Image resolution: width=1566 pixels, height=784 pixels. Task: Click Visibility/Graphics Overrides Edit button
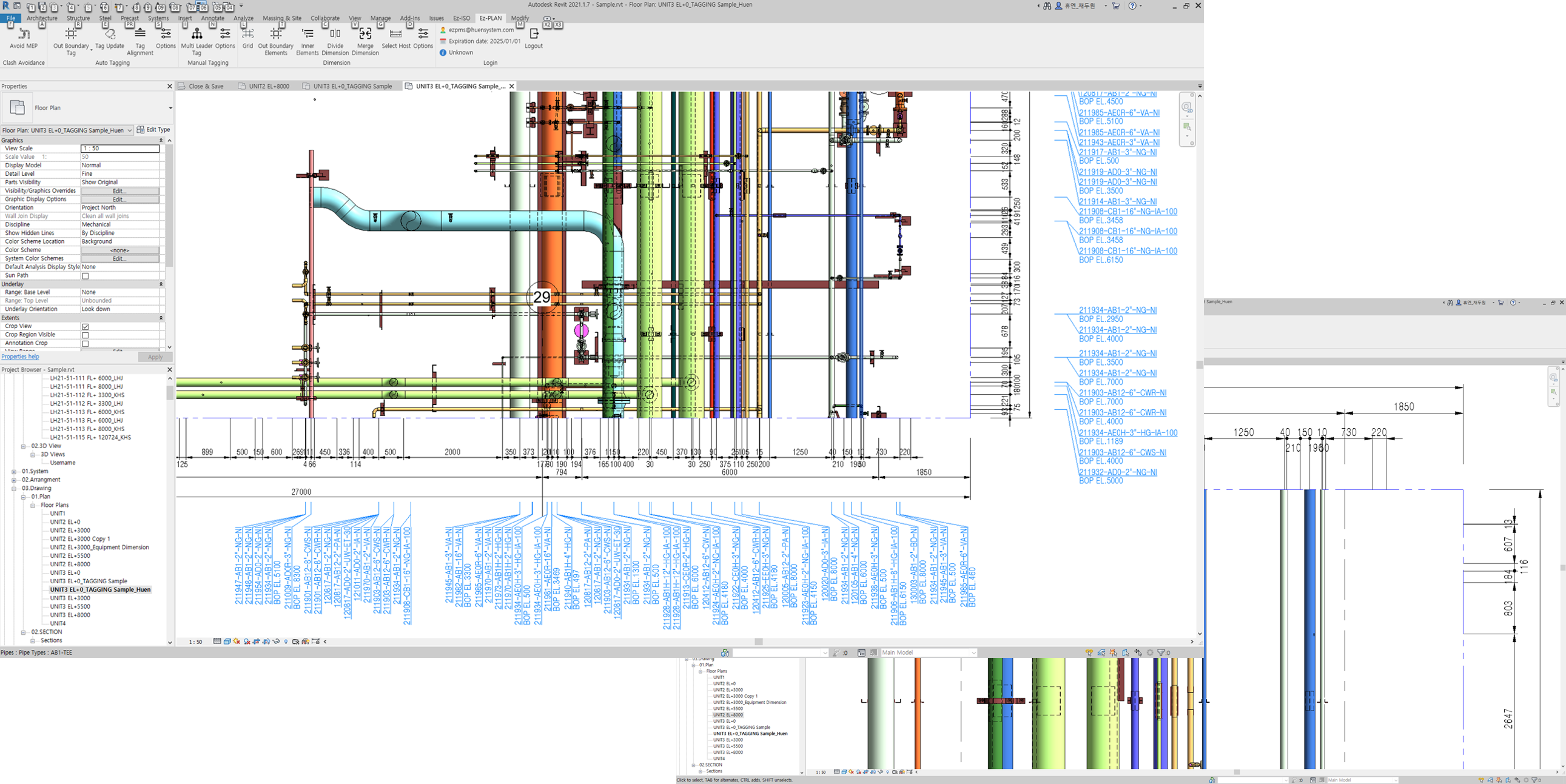click(119, 191)
